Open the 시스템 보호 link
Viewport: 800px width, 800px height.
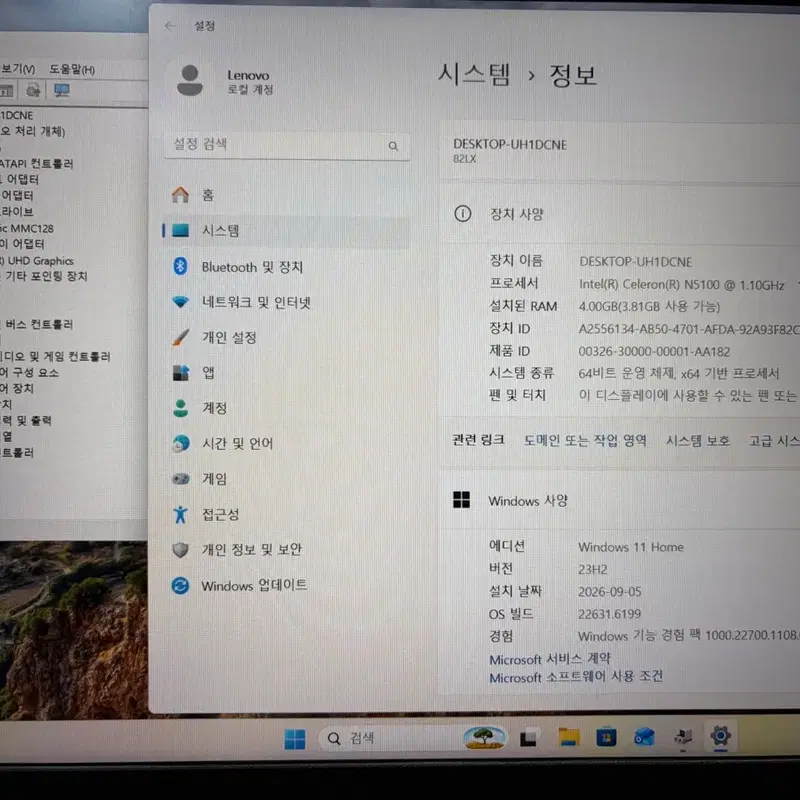697,441
